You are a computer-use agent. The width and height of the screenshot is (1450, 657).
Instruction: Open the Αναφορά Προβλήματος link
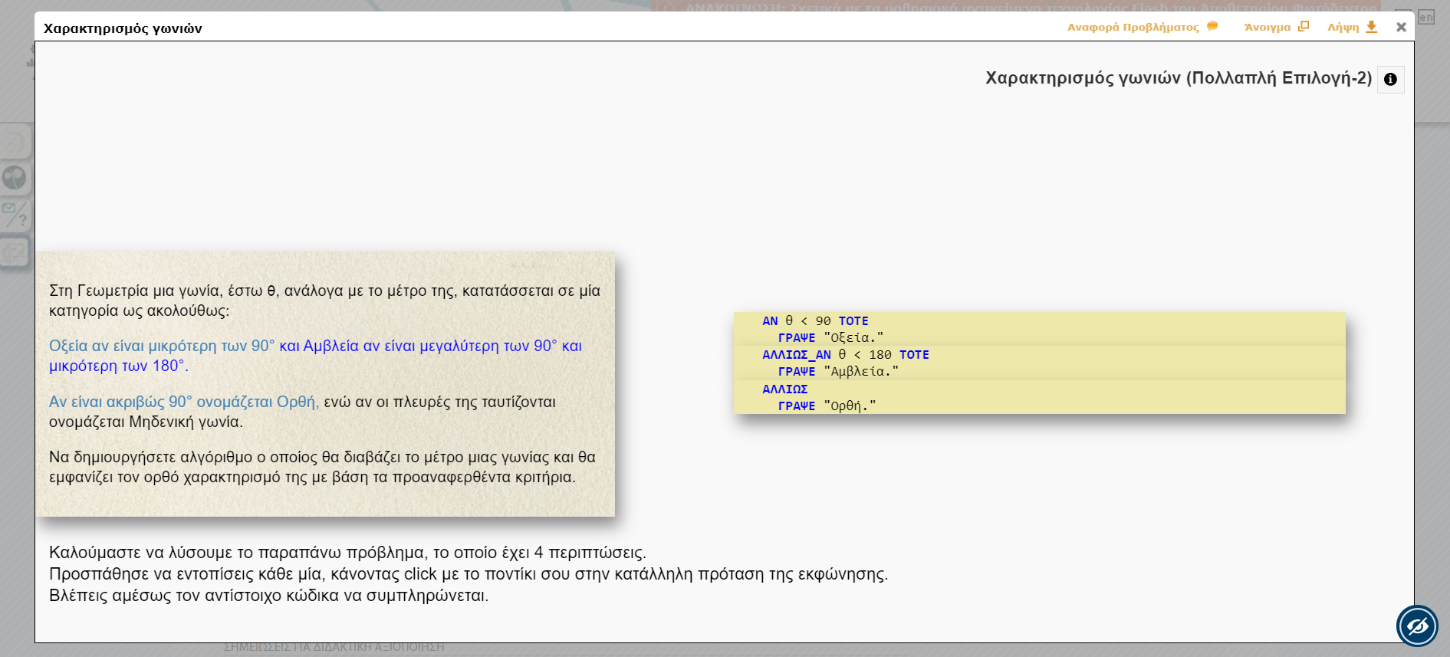point(1132,27)
